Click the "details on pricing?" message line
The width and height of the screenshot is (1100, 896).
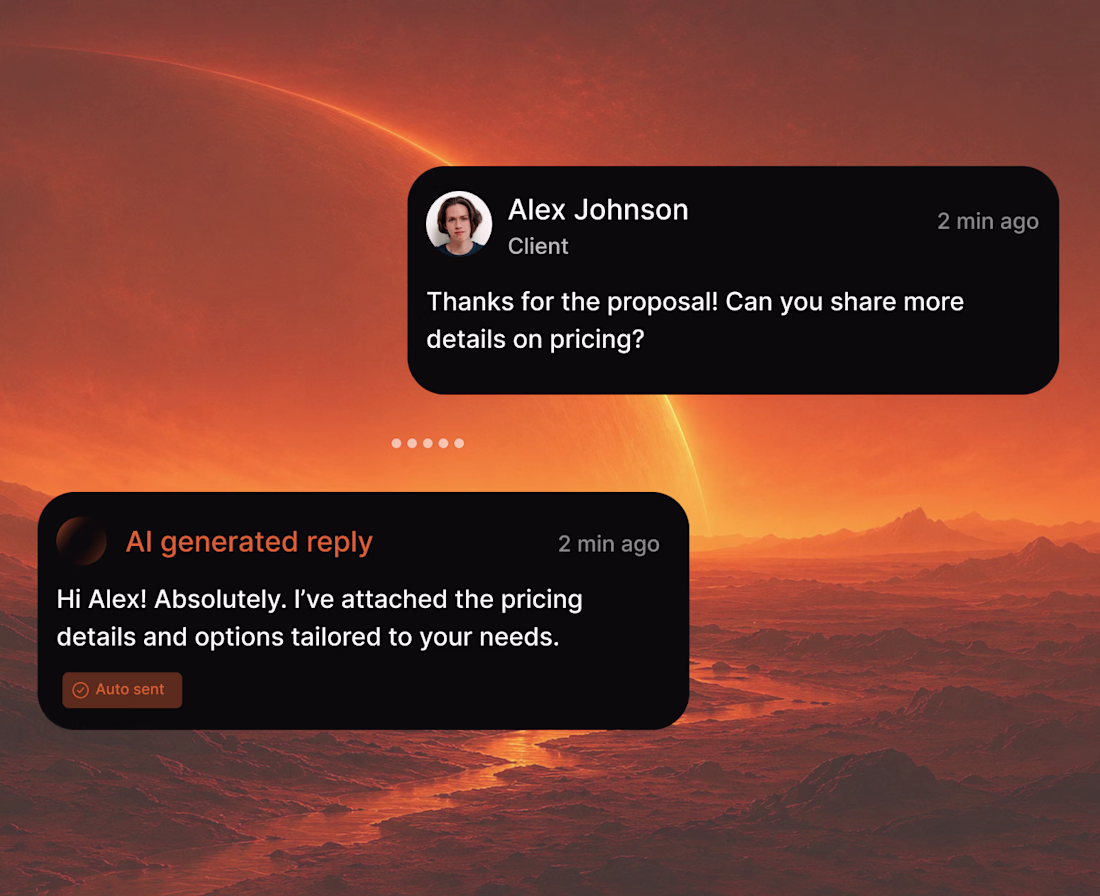click(x=535, y=340)
